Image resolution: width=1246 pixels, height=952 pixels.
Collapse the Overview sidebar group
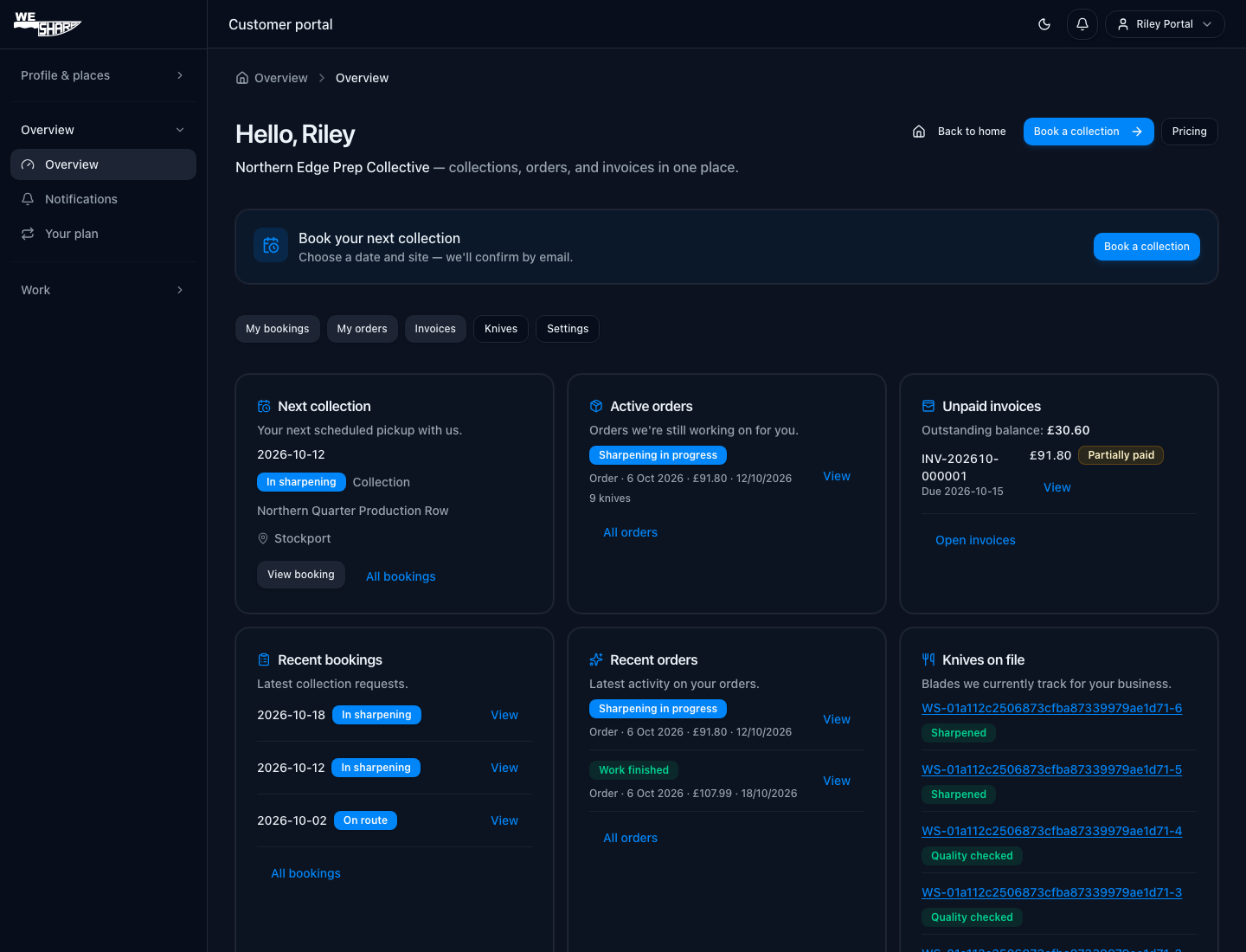click(x=103, y=130)
